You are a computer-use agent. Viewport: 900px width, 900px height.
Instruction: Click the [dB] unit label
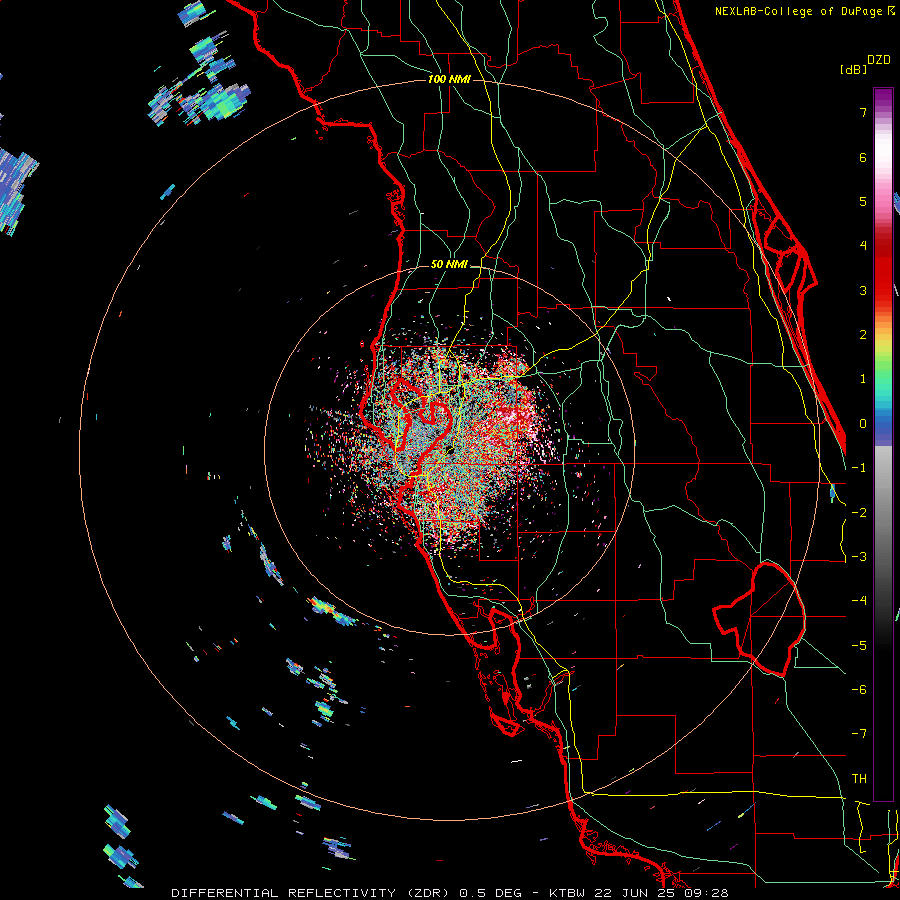pyautogui.click(x=853, y=69)
